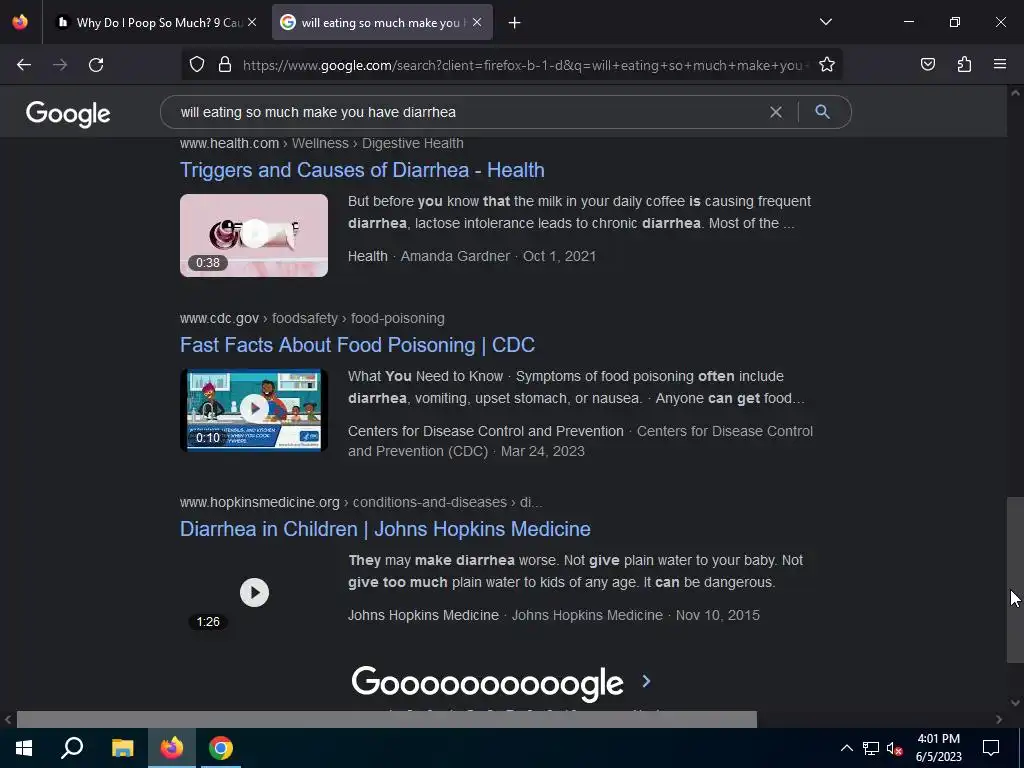The width and height of the screenshot is (1024, 768).
Task: Play the CDC video thumbnail showing 0:10
Action: point(254,410)
